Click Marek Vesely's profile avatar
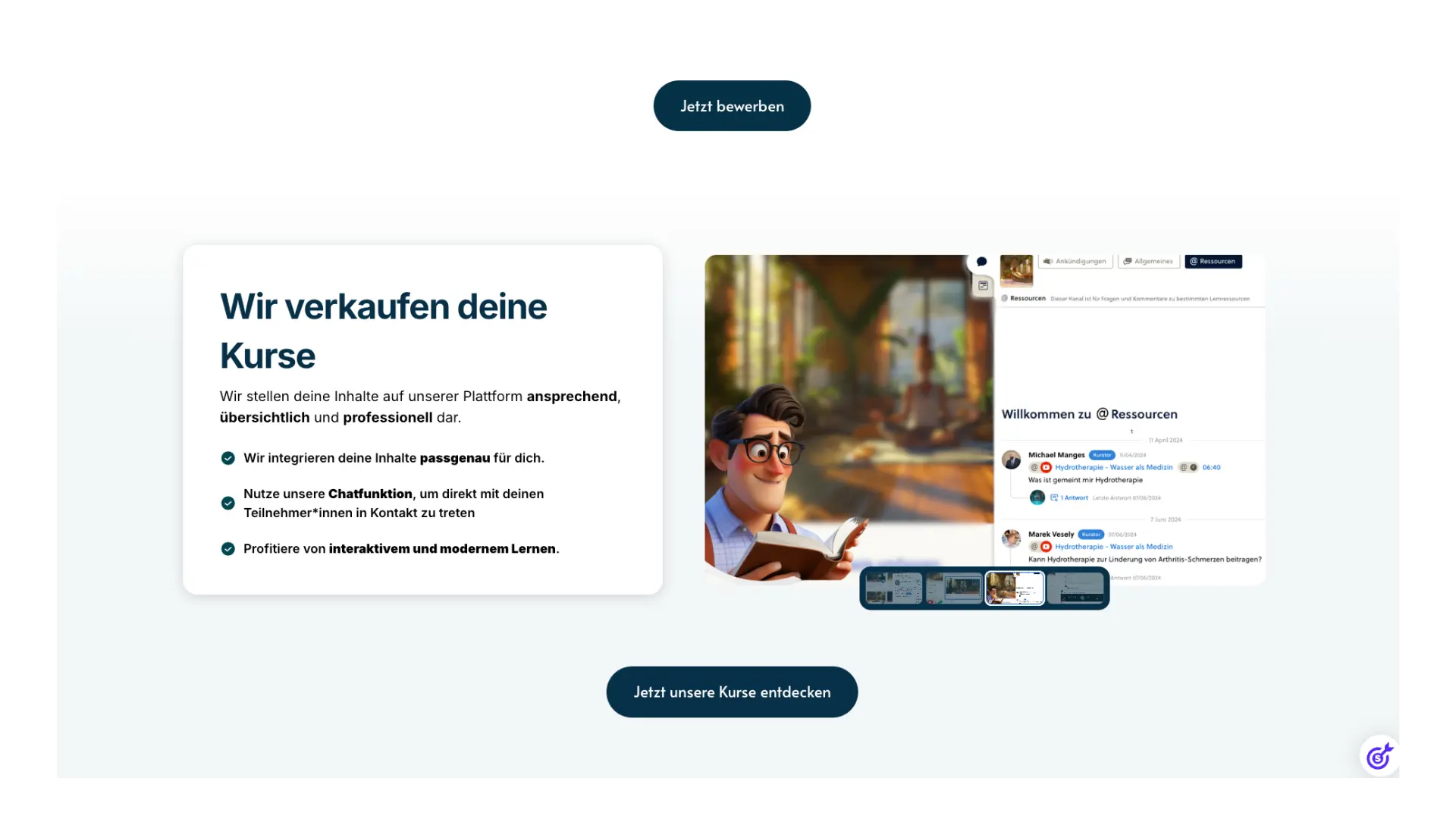Screen dimensions: 1456x819 1011,538
